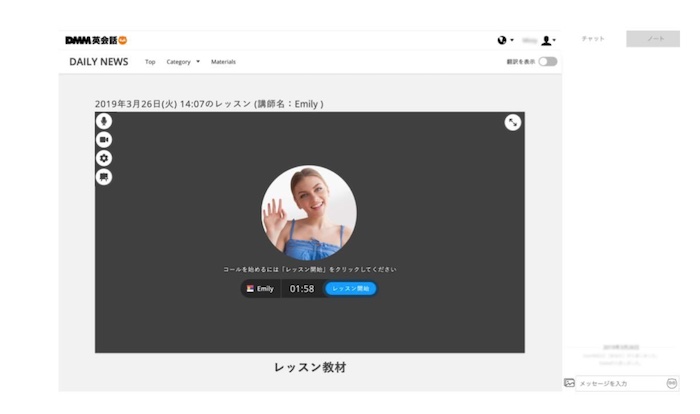Go to Top in Daily News
700x414 pixels.
tap(150, 62)
